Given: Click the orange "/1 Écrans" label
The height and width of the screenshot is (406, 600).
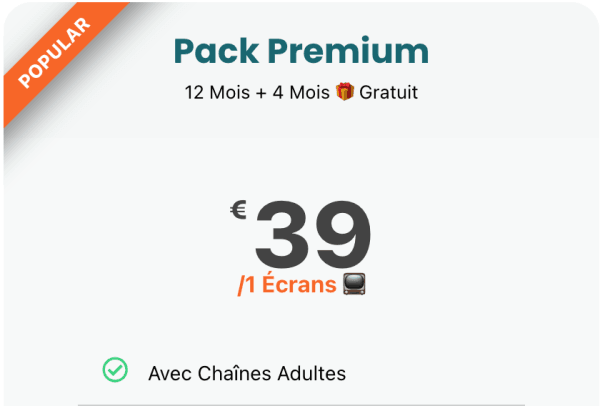Looking at the screenshot, I should 287,285.
